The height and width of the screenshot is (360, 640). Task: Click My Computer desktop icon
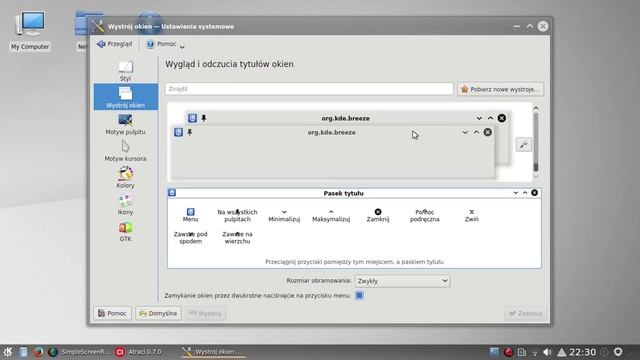30,31
